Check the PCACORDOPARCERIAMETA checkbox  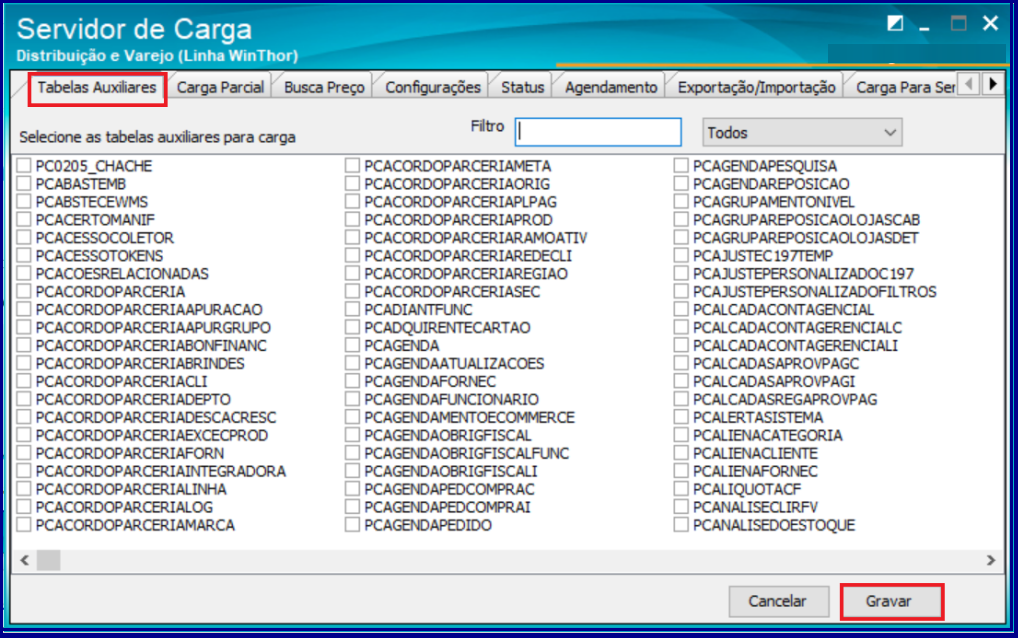point(353,166)
